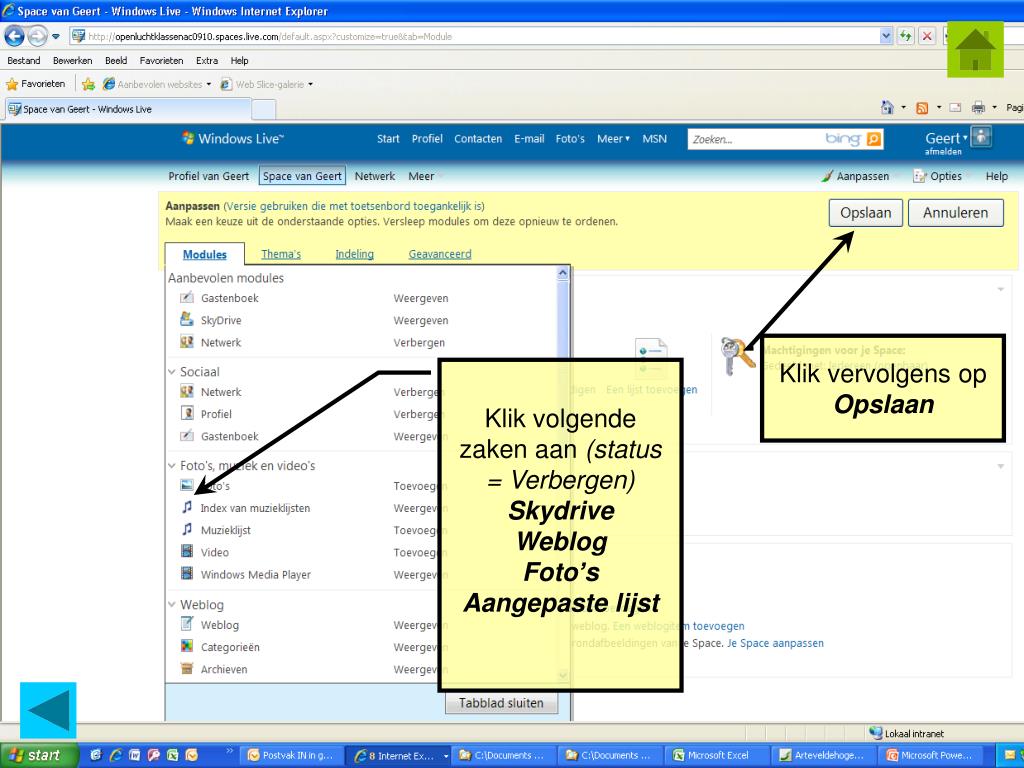Click the Bing search magnifier icon
1024x768 pixels.
pos(873,139)
